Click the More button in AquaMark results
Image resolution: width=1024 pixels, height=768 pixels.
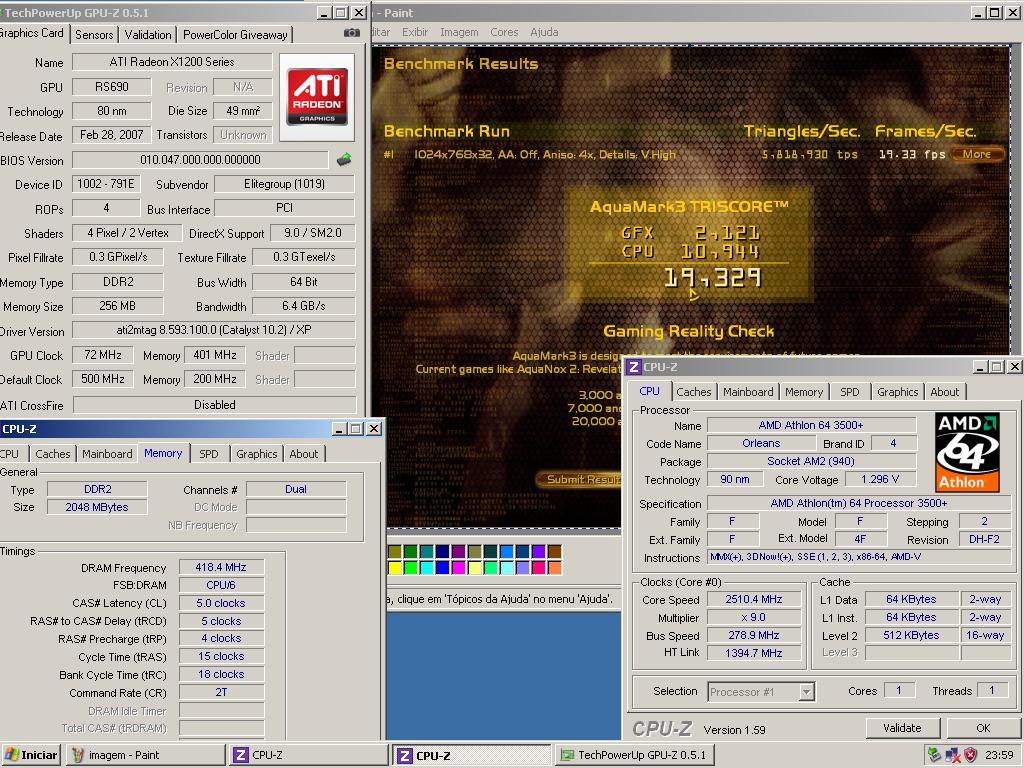(x=977, y=154)
